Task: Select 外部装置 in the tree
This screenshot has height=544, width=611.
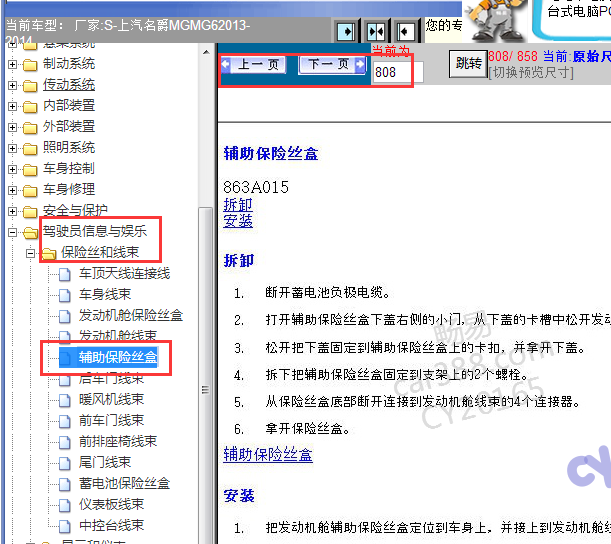Action: (69, 126)
